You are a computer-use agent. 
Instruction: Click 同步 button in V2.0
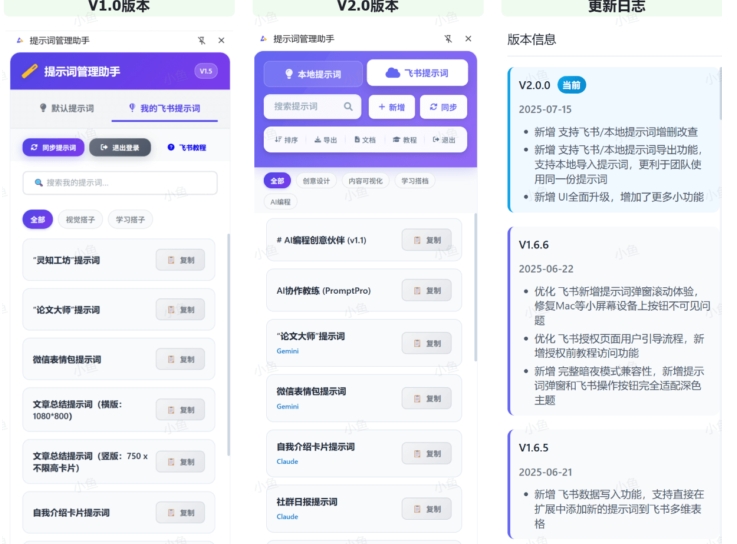click(x=443, y=107)
